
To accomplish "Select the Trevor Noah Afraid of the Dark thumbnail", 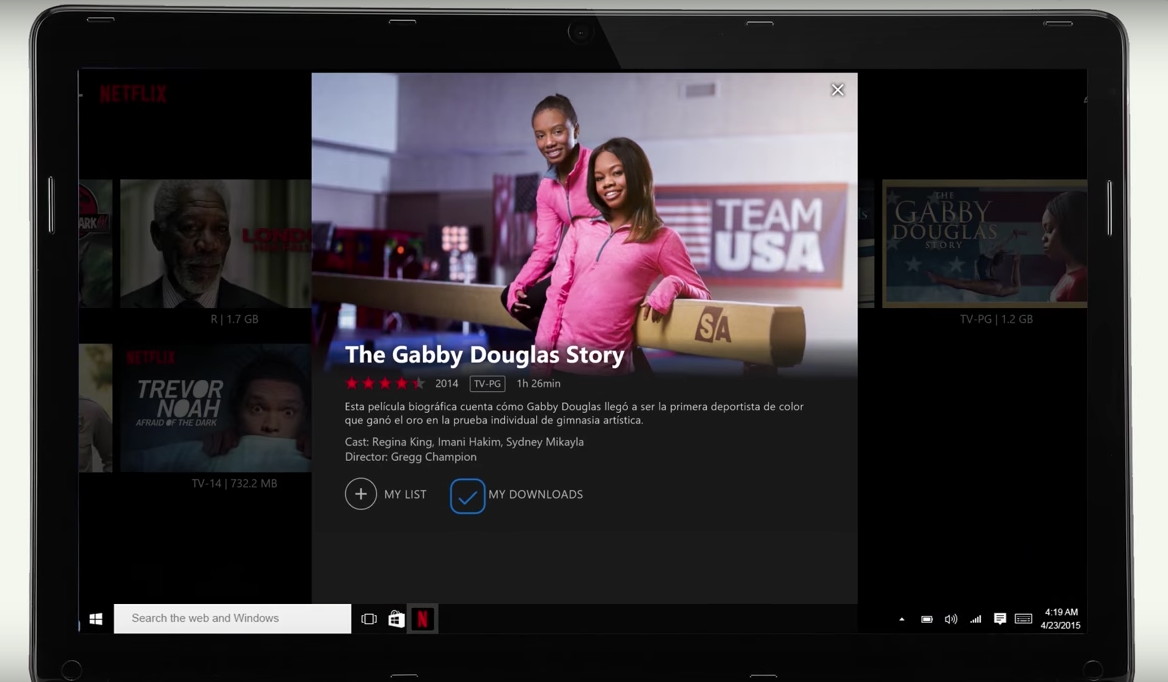I will pos(215,408).
